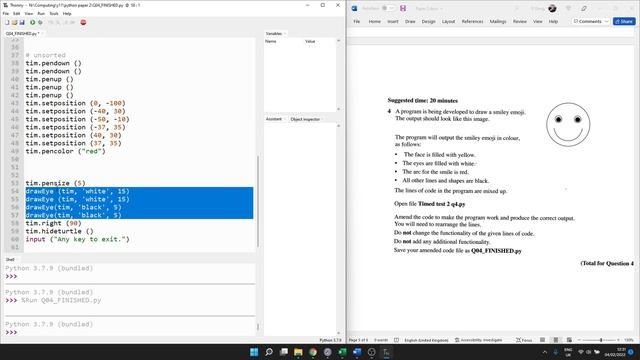Click the English (United Kingdom) language indicator

(426, 340)
